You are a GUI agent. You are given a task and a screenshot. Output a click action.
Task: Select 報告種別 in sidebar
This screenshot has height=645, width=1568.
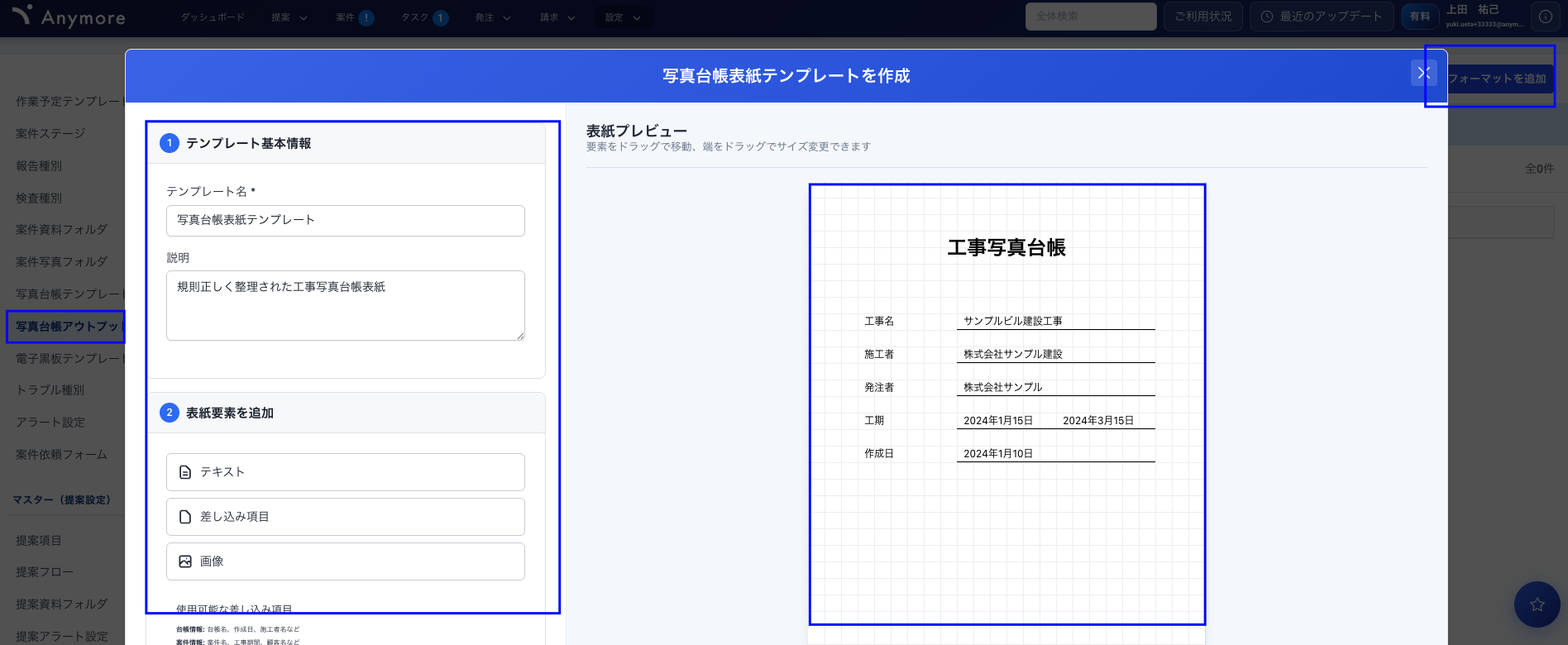click(x=39, y=166)
